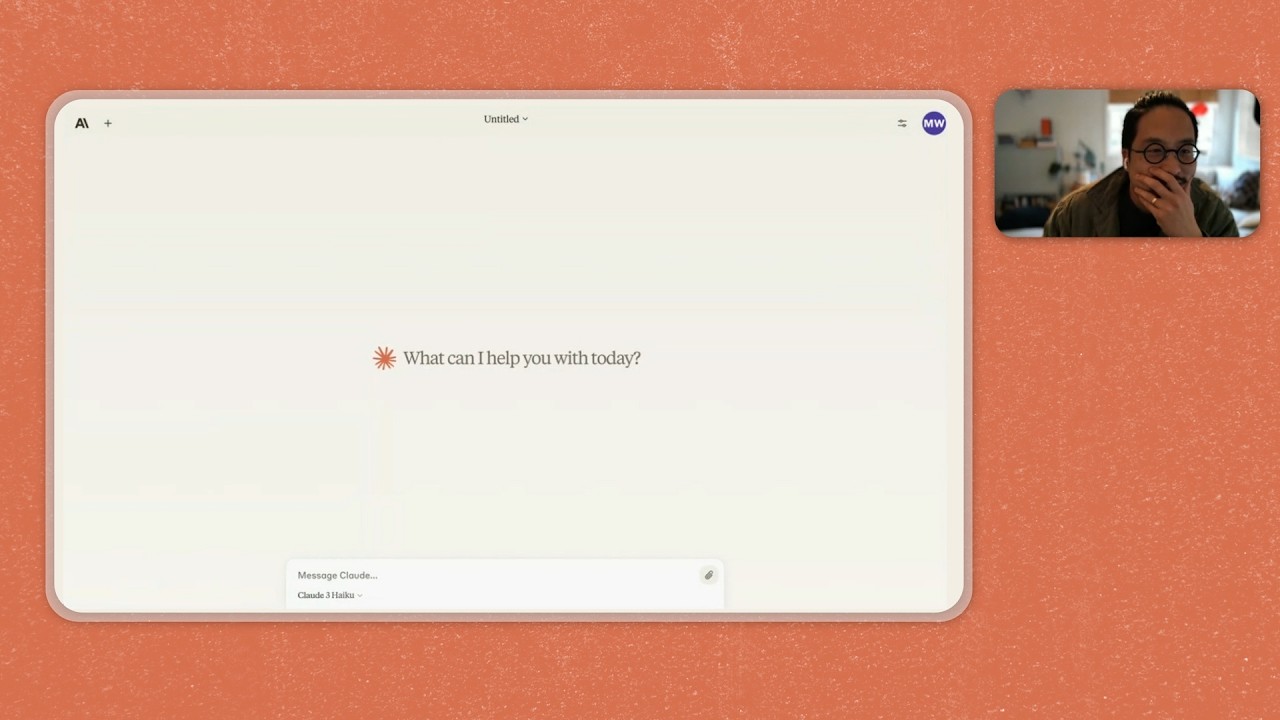The height and width of the screenshot is (720, 1280).
Task: Toggle the model picker chevron open
Action: (359, 595)
